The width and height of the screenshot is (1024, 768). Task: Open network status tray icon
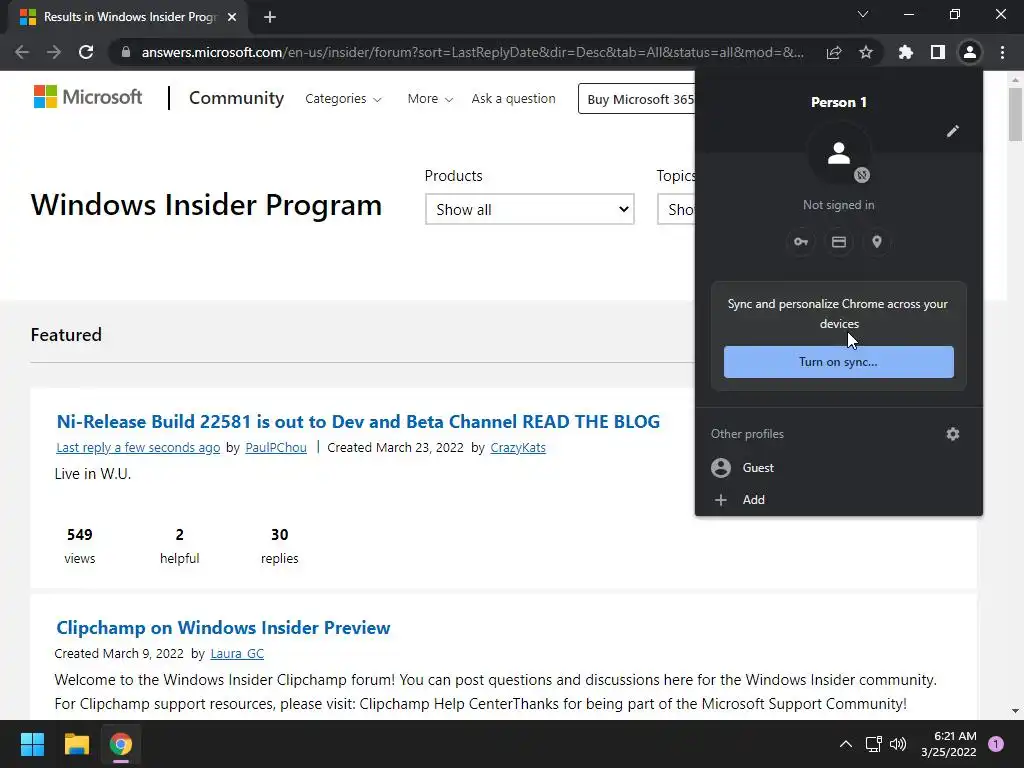[x=874, y=744]
